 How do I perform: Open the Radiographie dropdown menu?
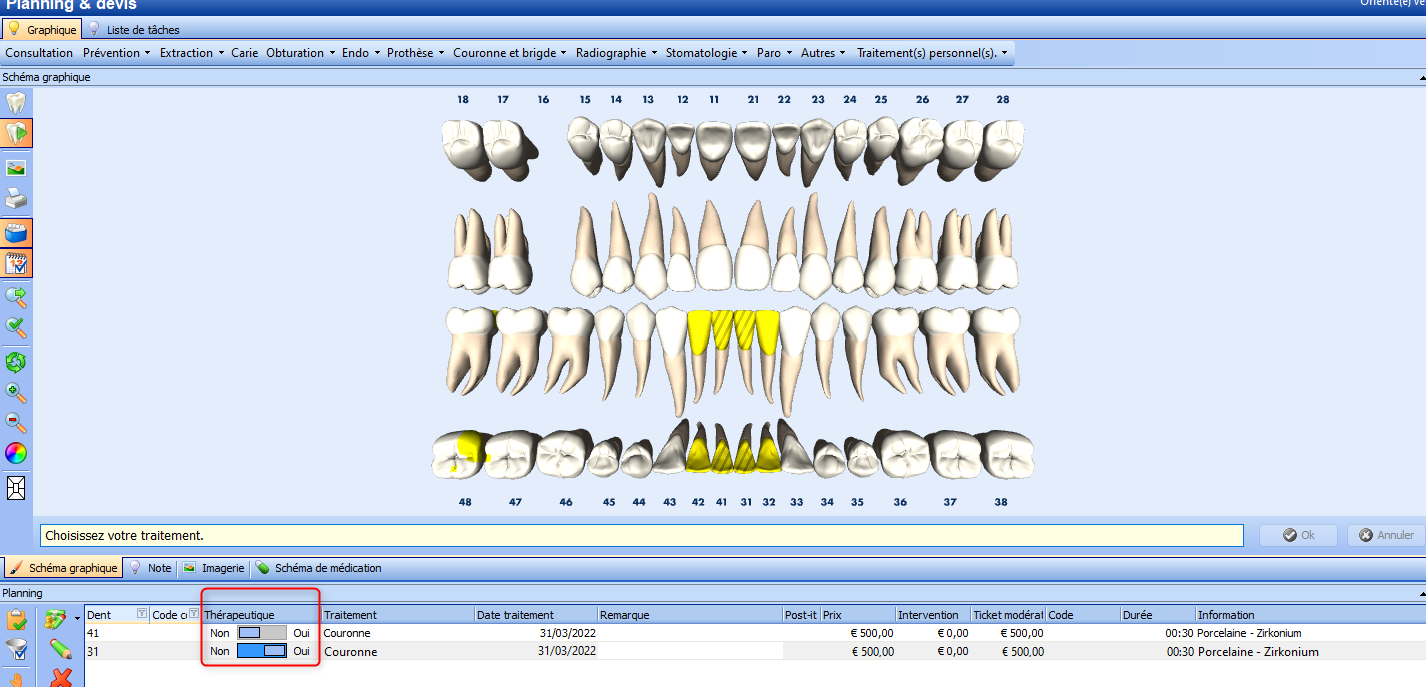coord(617,53)
